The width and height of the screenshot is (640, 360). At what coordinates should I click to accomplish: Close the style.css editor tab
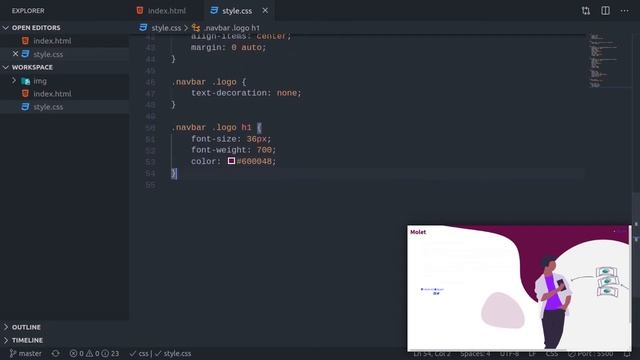click(265, 11)
